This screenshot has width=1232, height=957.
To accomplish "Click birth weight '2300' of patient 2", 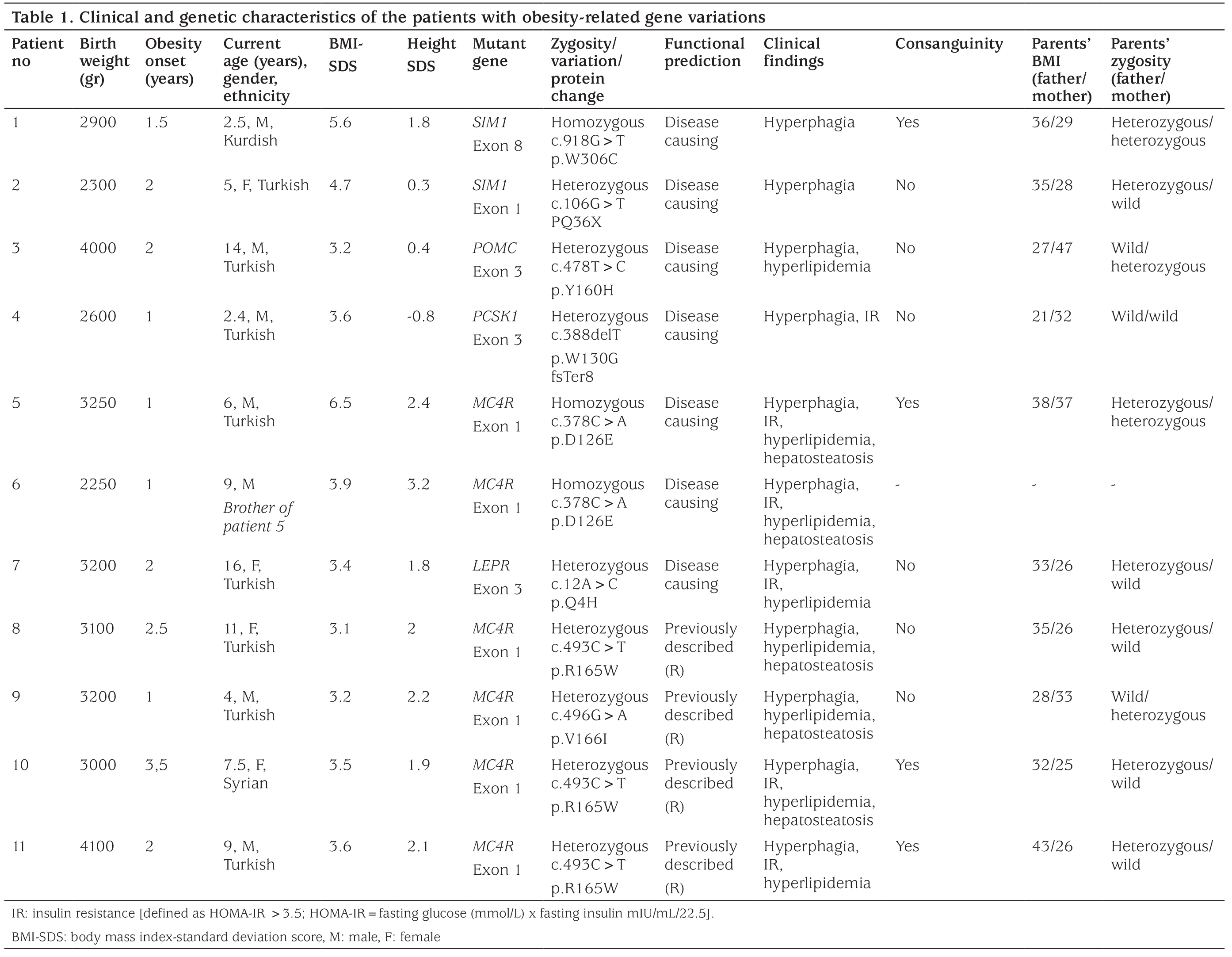I will click(98, 185).
